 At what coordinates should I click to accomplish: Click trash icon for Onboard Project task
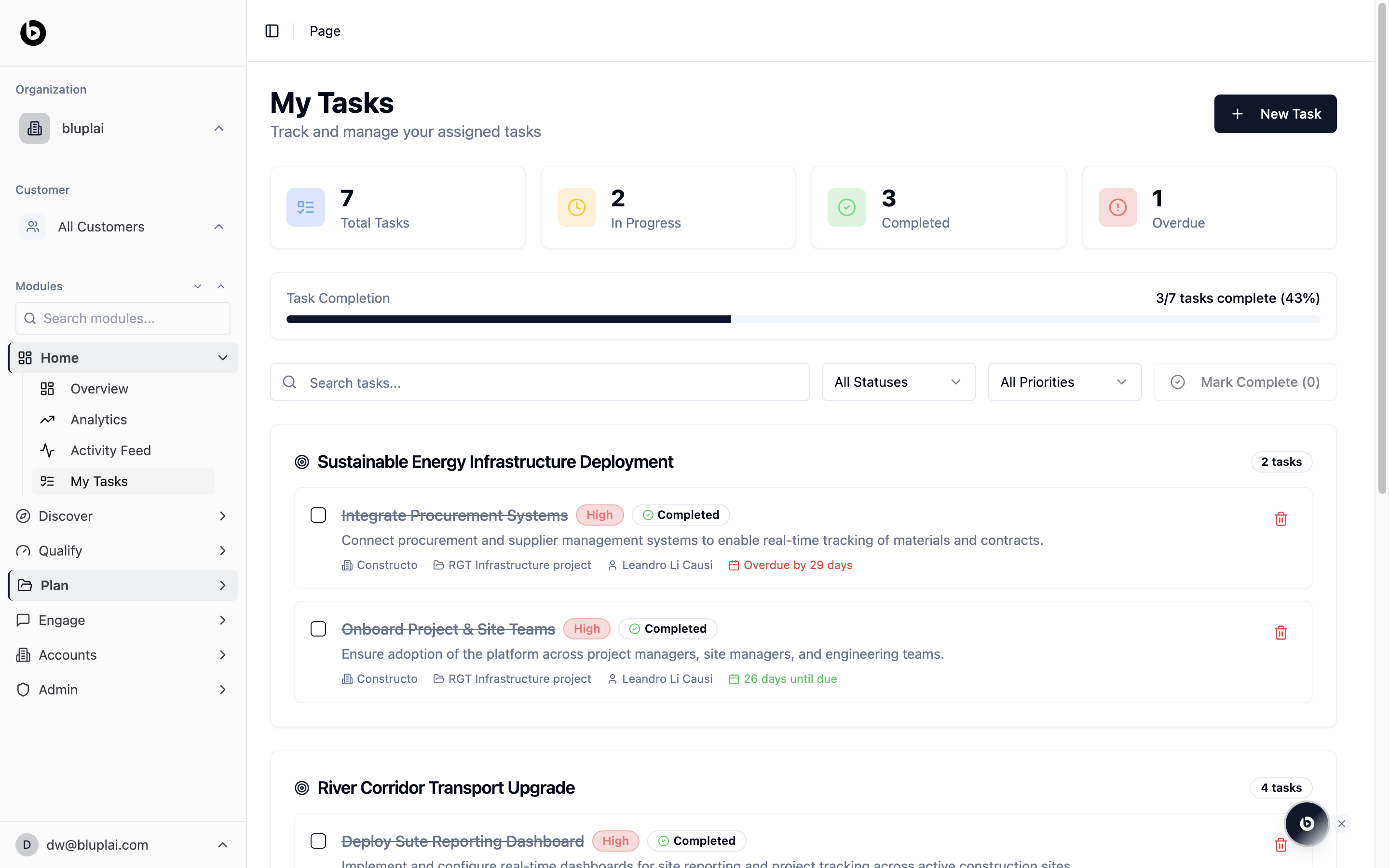click(1280, 633)
